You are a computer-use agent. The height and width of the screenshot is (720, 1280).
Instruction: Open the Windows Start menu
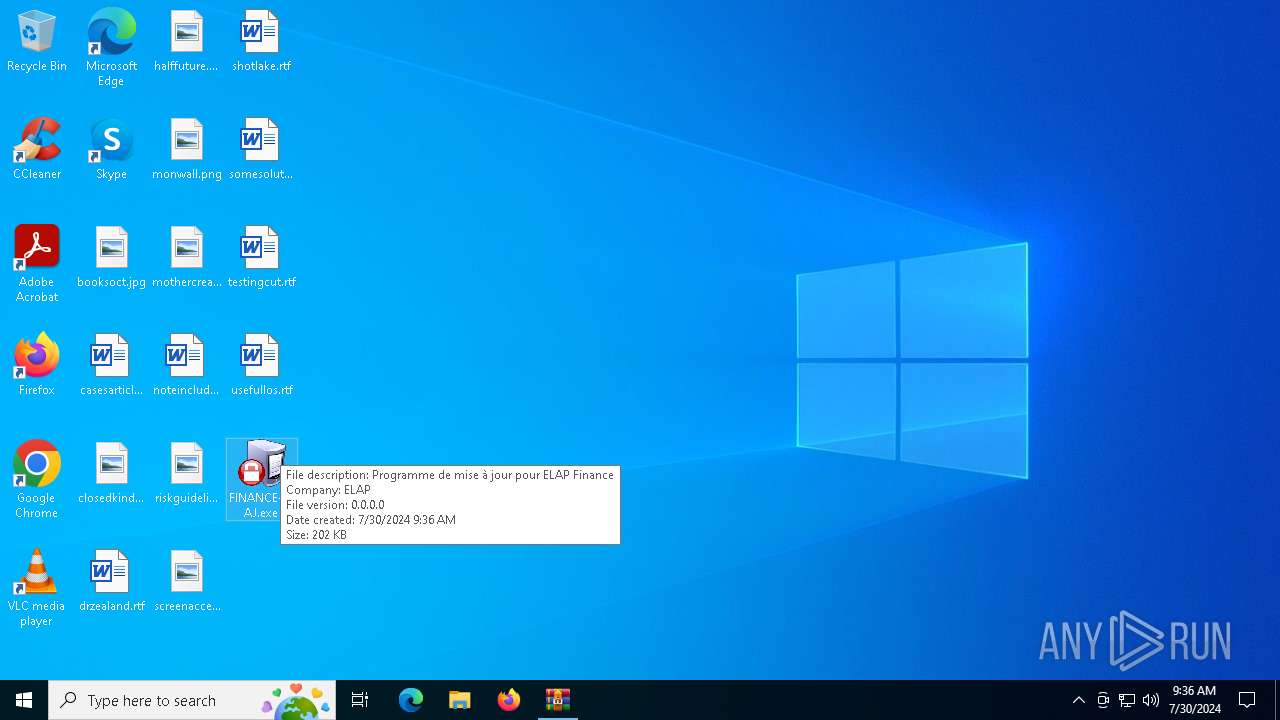click(24, 700)
